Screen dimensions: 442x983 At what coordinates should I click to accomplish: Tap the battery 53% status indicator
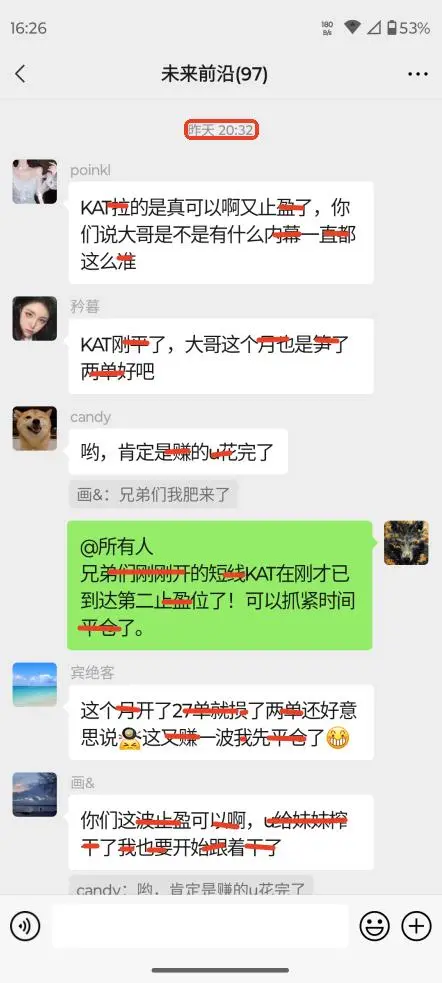[408, 28]
